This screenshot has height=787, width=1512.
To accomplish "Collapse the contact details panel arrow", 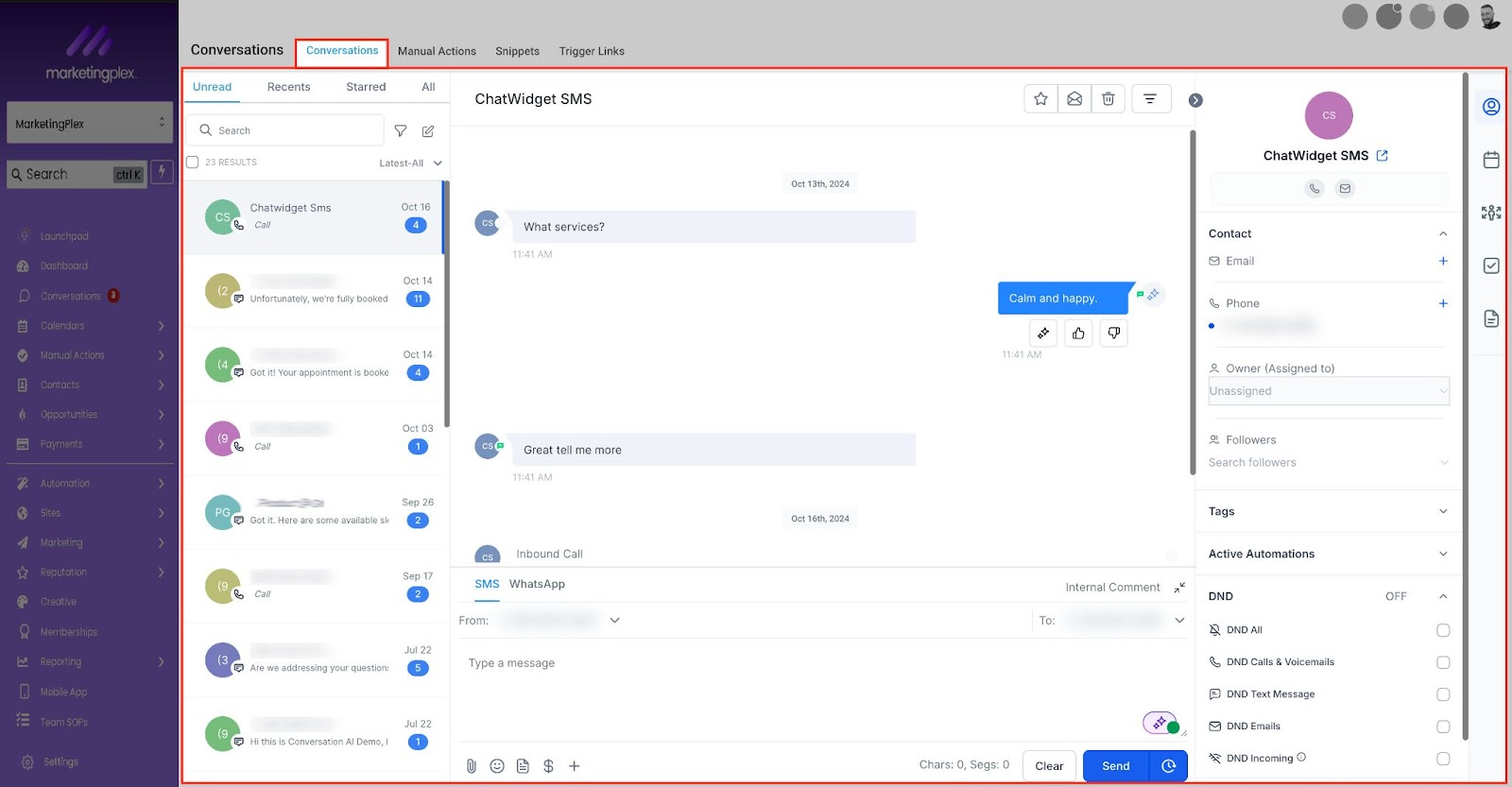I will click(x=1195, y=100).
